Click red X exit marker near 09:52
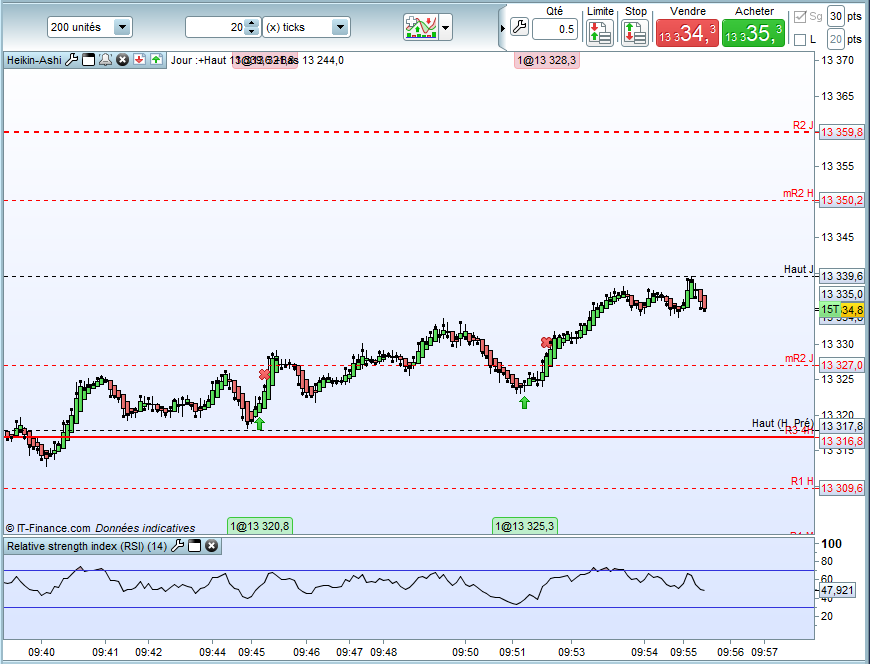 tap(547, 343)
